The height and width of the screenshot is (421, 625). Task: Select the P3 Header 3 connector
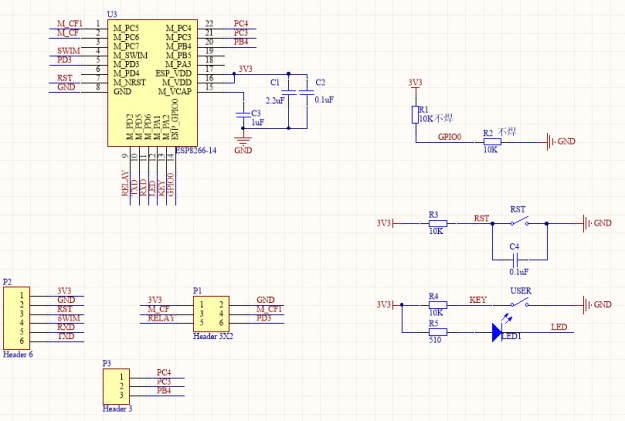pyautogui.click(x=116, y=386)
